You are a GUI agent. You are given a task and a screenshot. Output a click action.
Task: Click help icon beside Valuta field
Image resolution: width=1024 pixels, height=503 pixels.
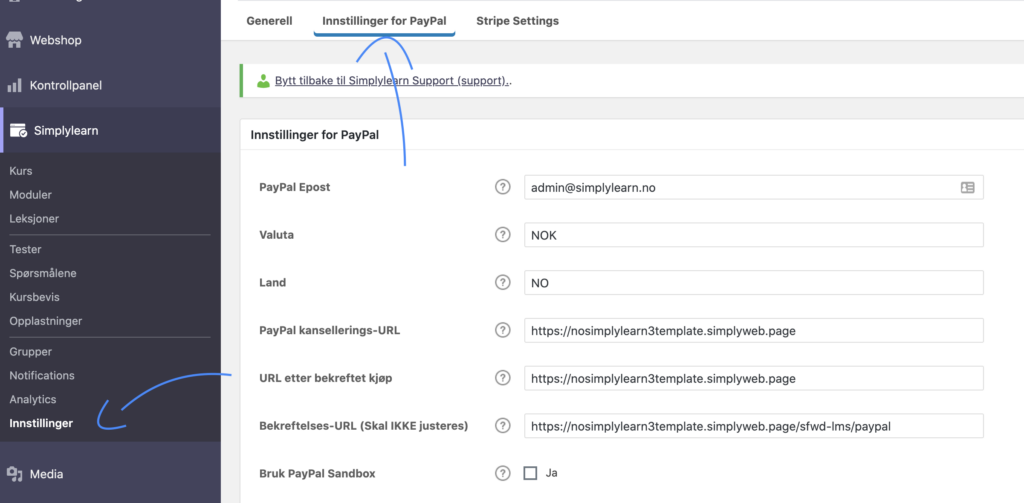[x=503, y=235]
